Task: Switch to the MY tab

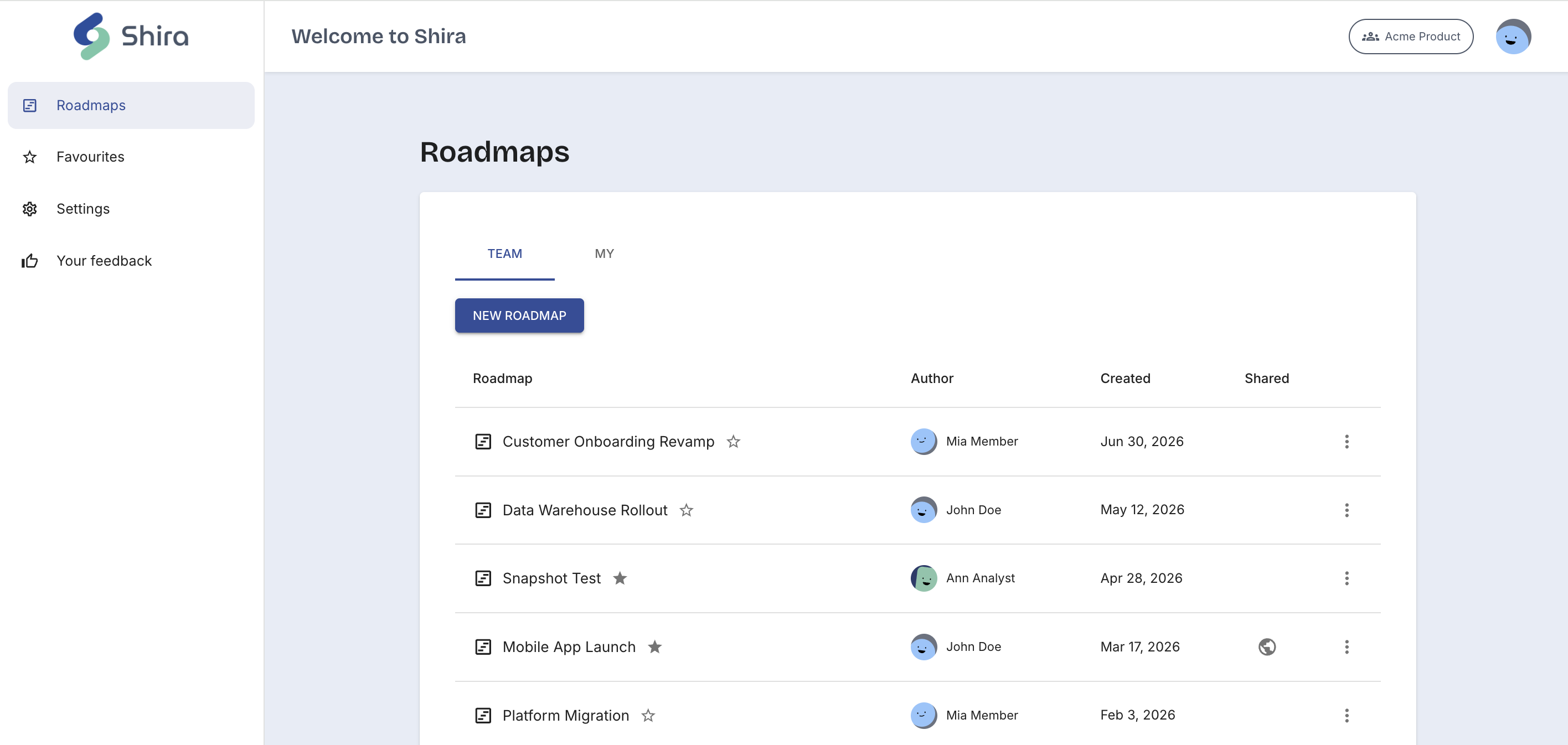Action: [604, 254]
